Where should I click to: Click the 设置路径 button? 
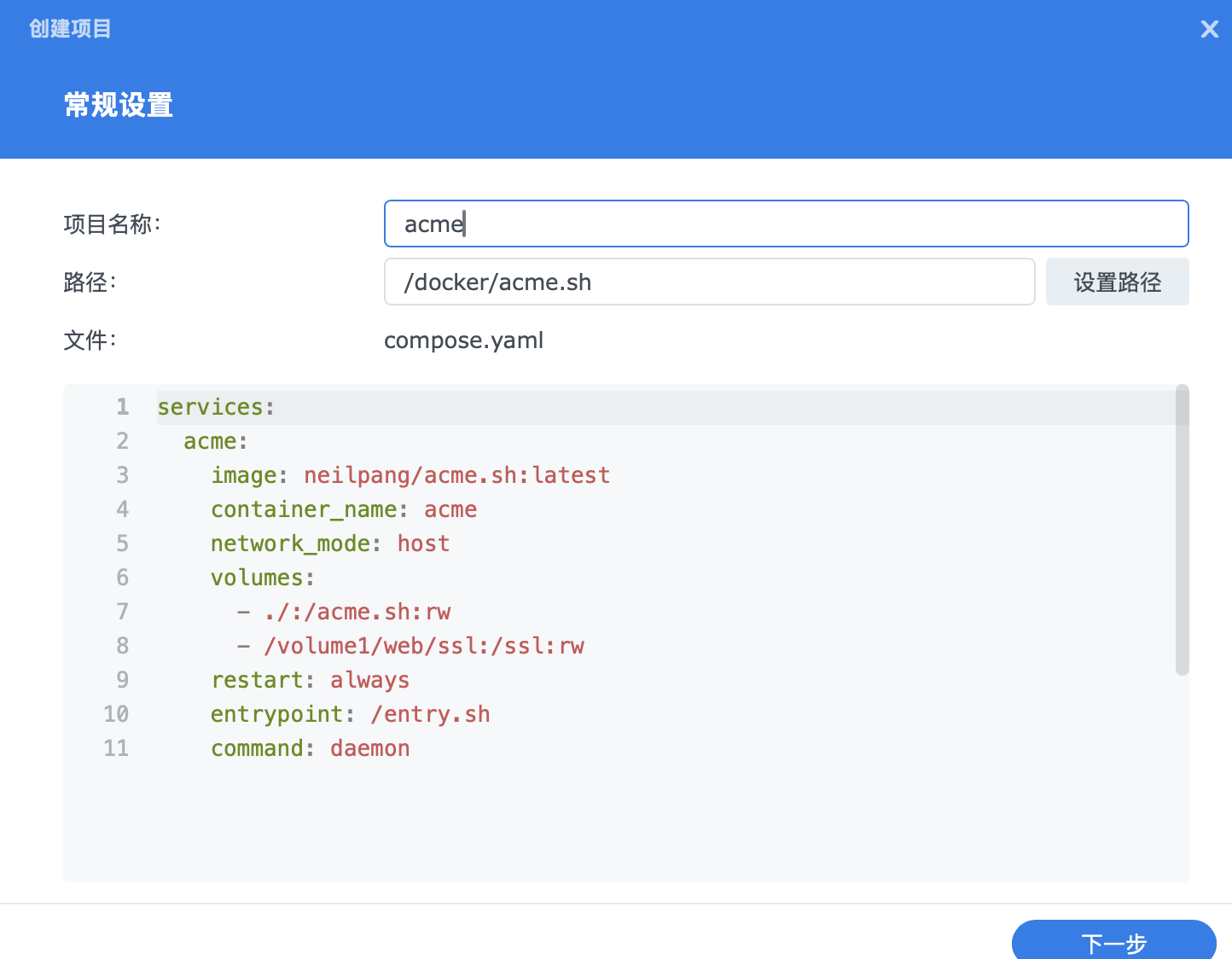(x=1117, y=282)
